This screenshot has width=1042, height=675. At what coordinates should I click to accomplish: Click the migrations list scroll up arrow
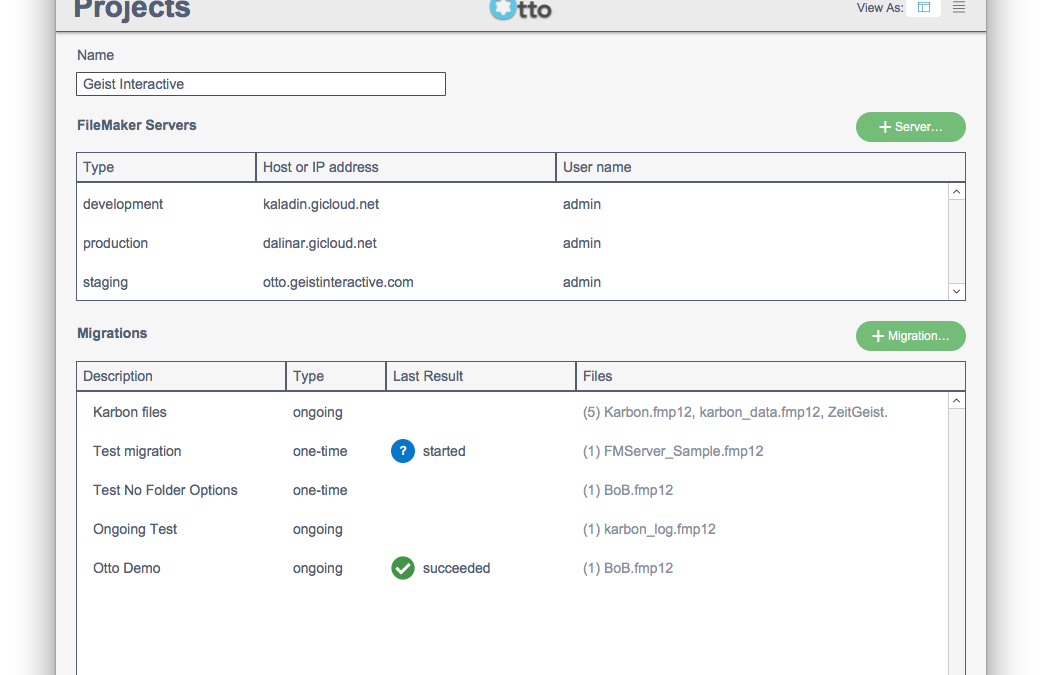point(956,401)
